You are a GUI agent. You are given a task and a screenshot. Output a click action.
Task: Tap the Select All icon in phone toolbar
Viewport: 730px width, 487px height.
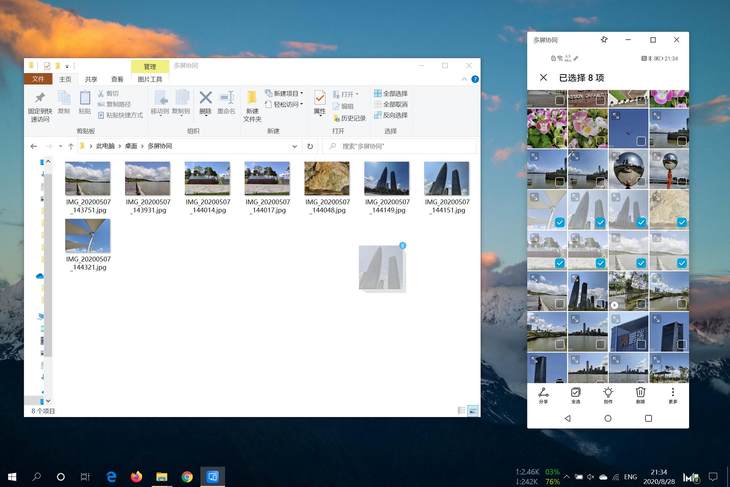pos(575,393)
